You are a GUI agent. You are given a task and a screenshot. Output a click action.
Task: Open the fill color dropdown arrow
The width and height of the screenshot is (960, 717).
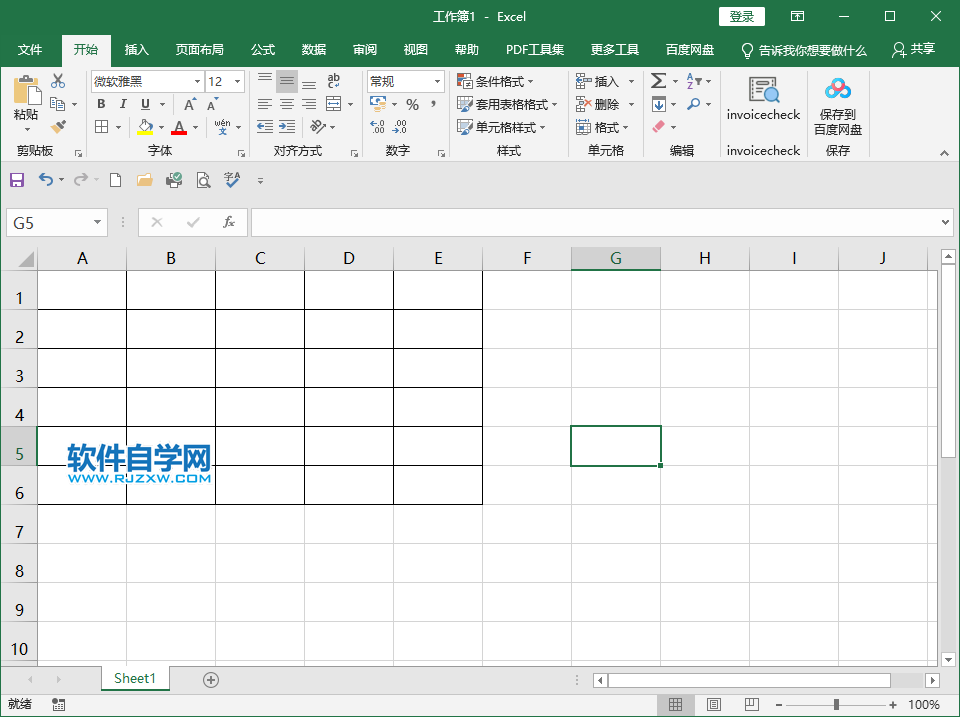(160, 127)
